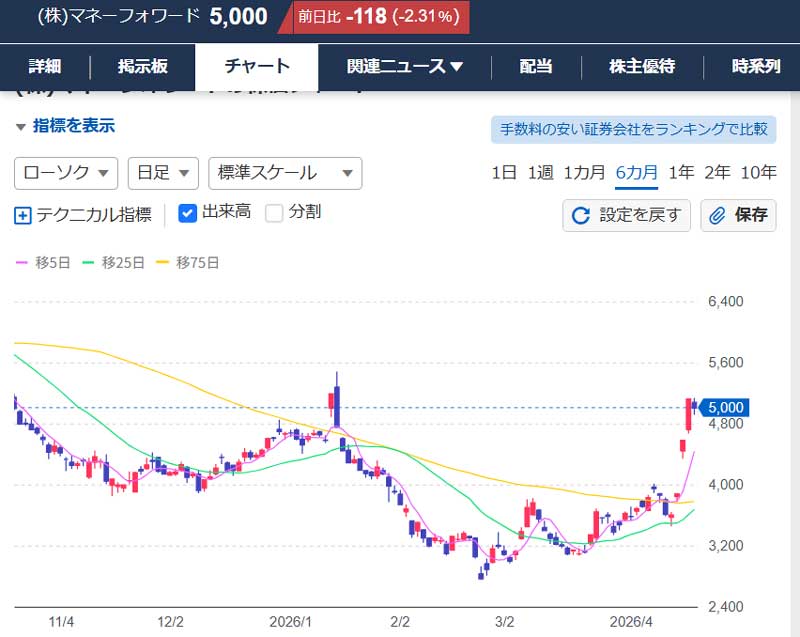This screenshot has height=637, width=800.
Task: Click the 設定を戻す reset button
Action: pos(626,216)
